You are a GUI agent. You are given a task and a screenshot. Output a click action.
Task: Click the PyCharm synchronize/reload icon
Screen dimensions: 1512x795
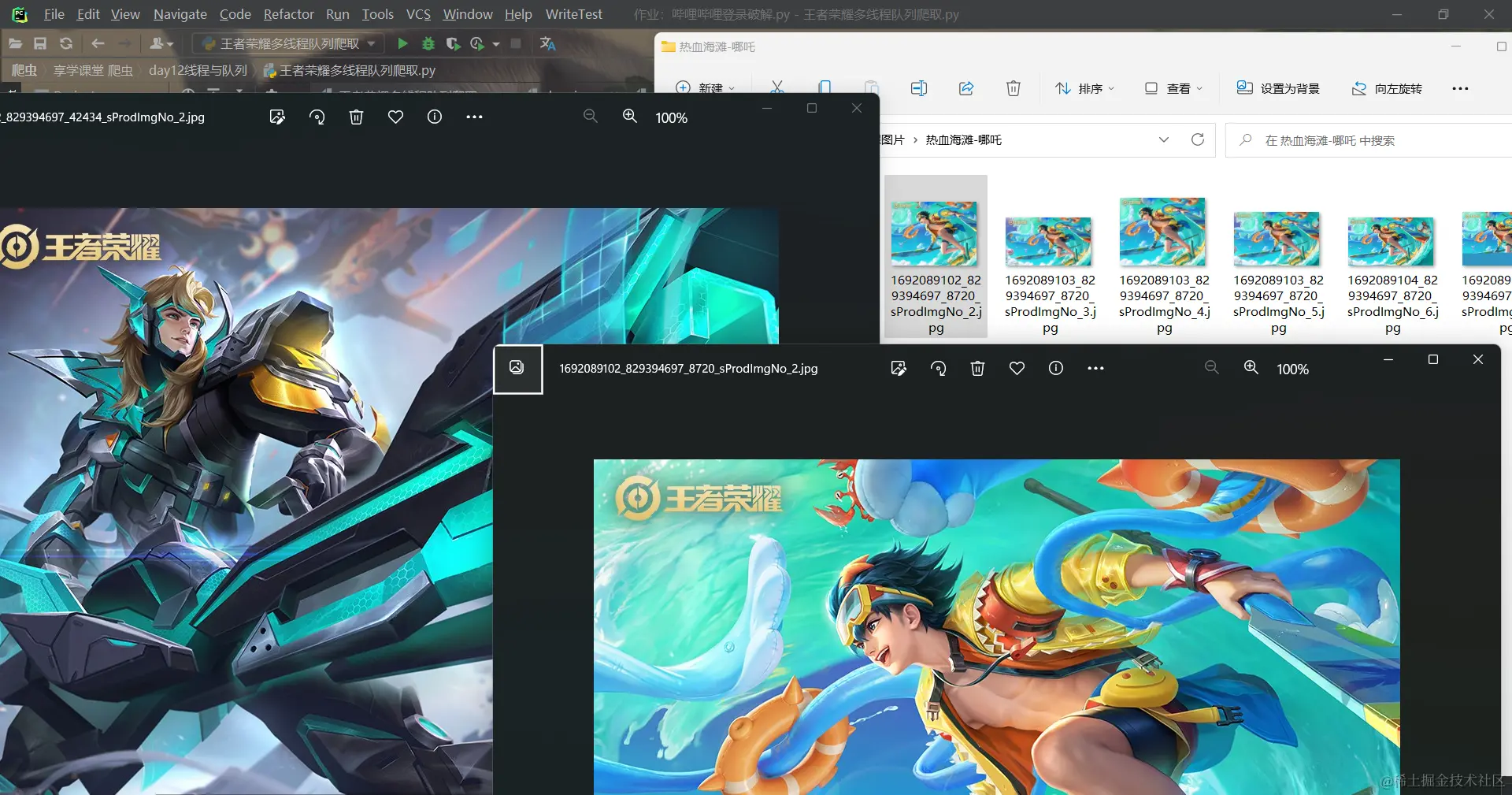tap(66, 43)
